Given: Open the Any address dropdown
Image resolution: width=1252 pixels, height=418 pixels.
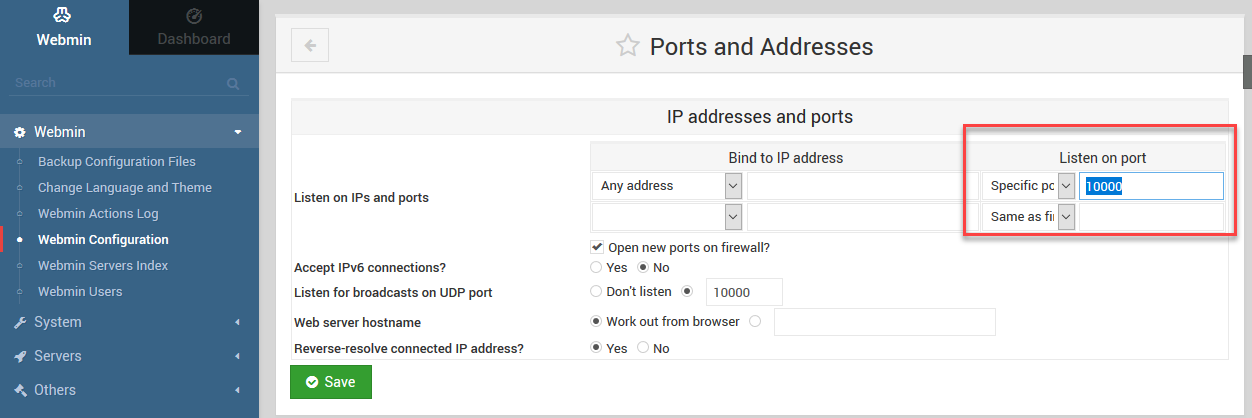Looking at the screenshot, I should [x=667, y=186].
